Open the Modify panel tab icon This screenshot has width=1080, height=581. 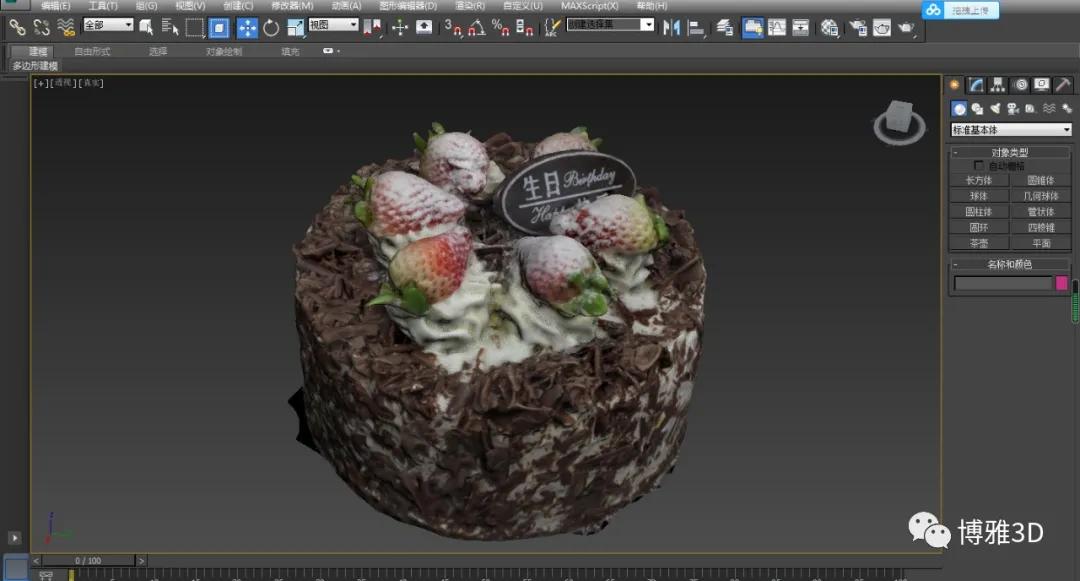click(x=976, y=85)
